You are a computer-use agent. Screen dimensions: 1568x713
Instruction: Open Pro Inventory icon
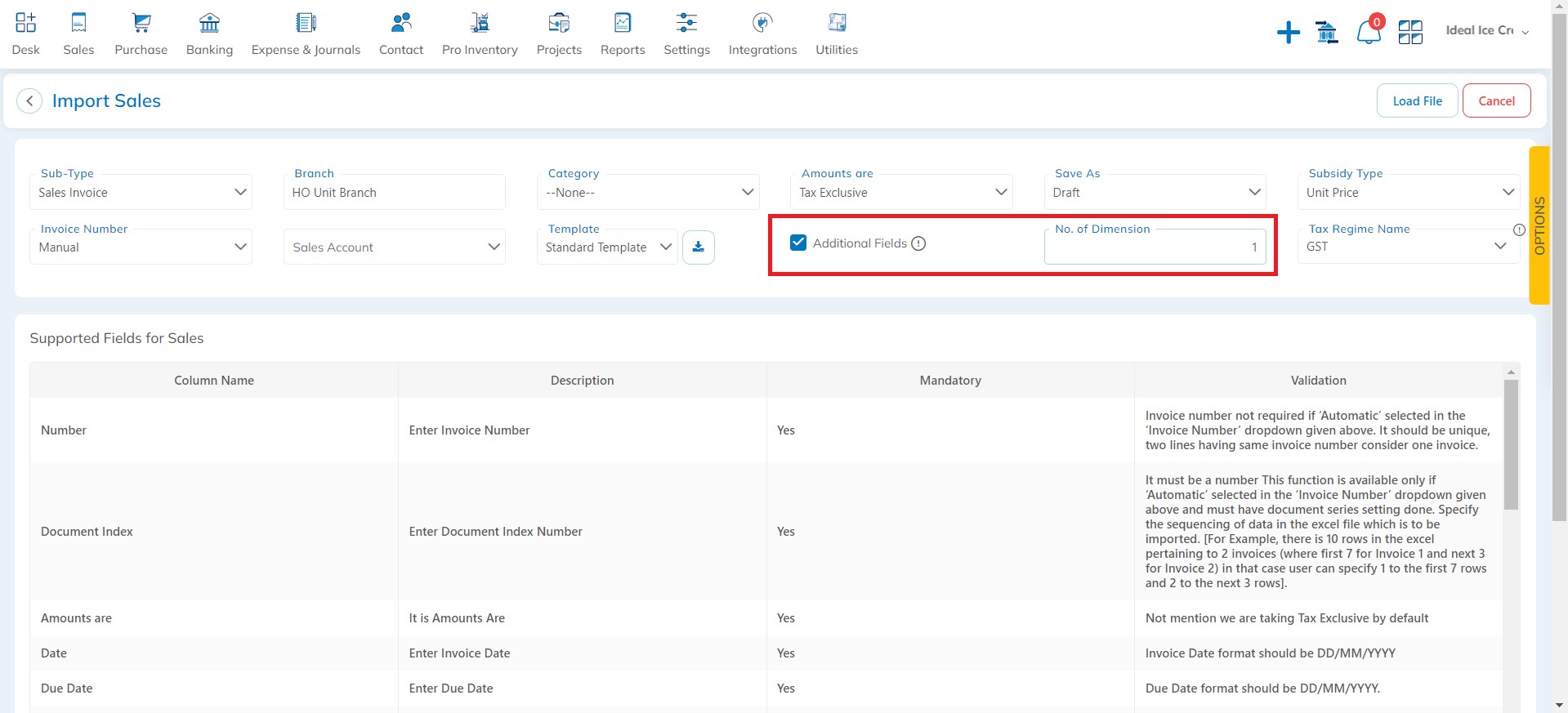pyautogui.click(x=480, y=23)
